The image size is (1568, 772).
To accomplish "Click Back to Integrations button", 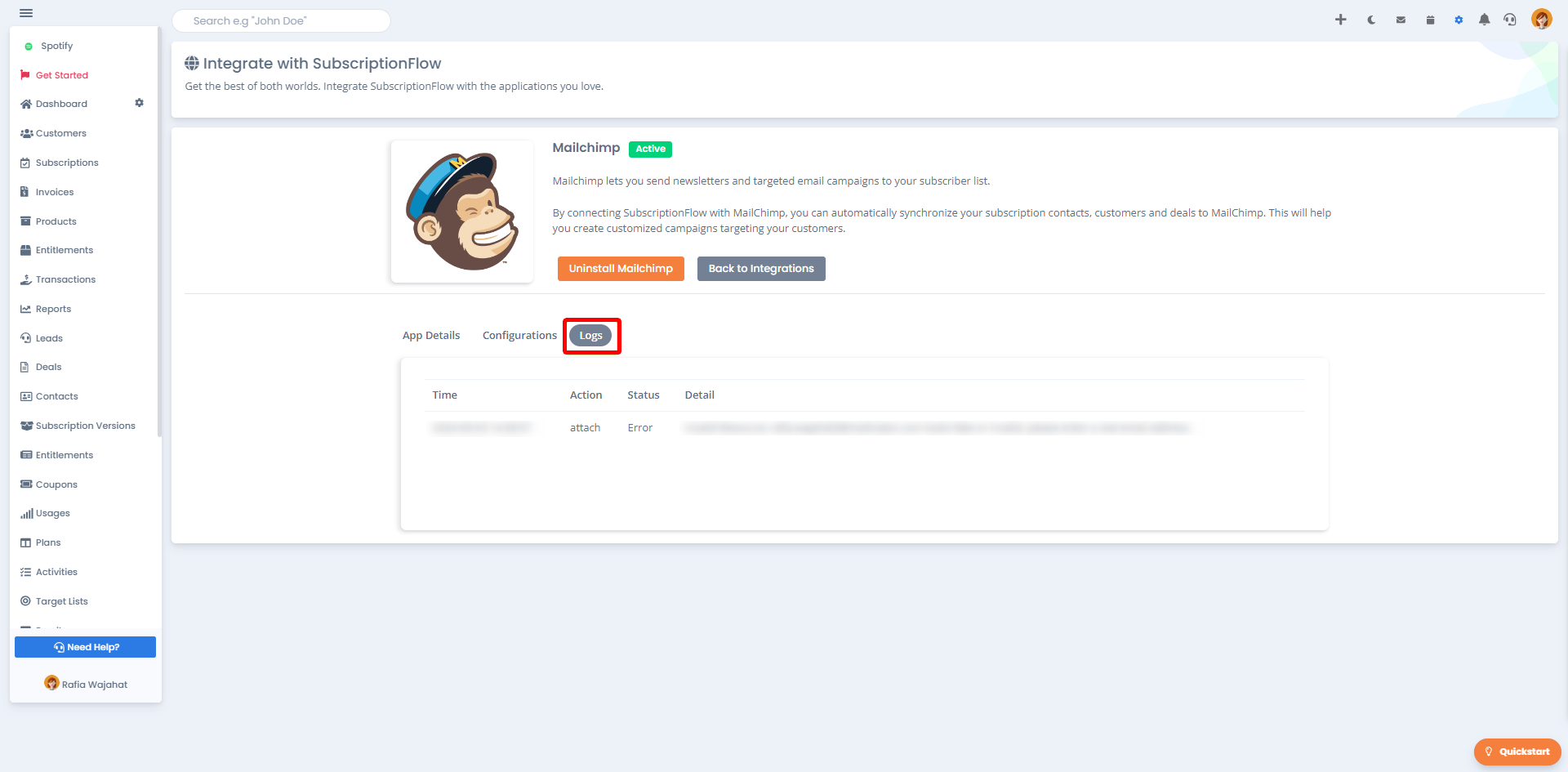I will [761, 269].
